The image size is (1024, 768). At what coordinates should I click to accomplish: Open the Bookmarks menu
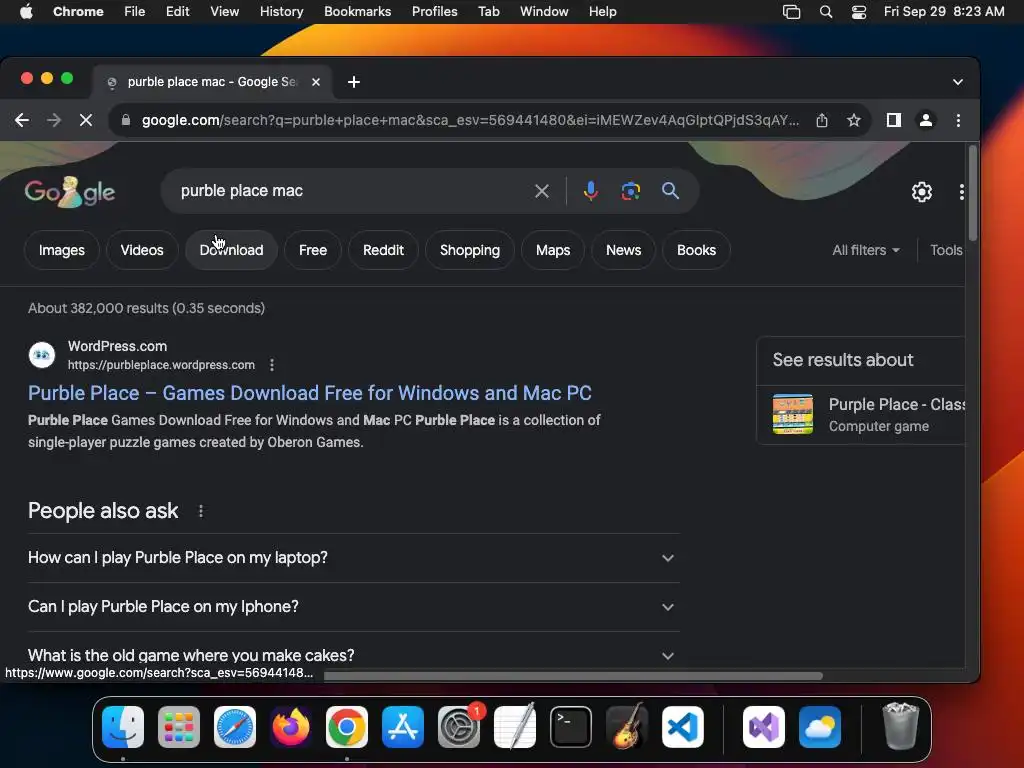point(357,11)
